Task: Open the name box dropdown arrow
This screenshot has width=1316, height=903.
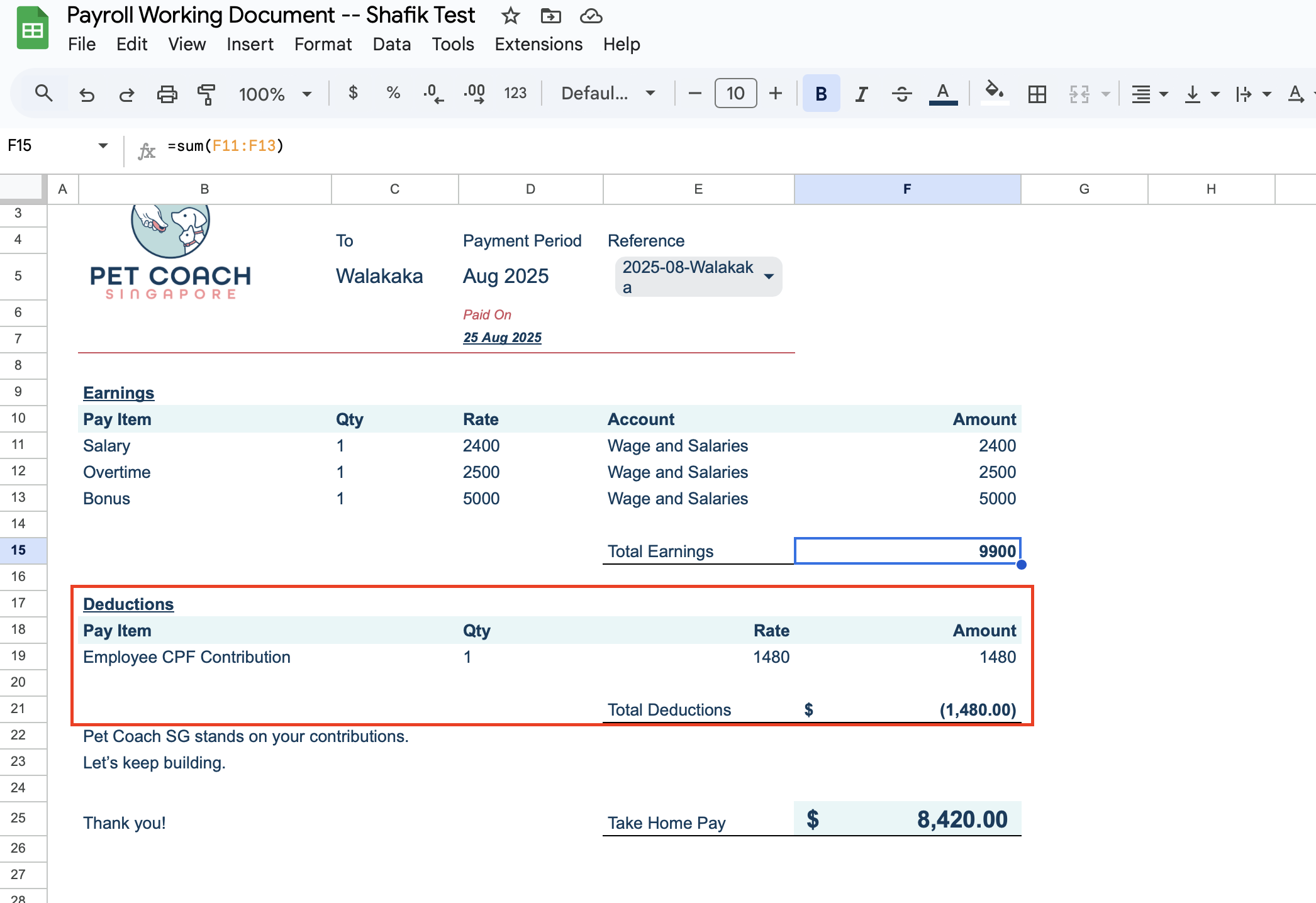Action: pos(103,146)
